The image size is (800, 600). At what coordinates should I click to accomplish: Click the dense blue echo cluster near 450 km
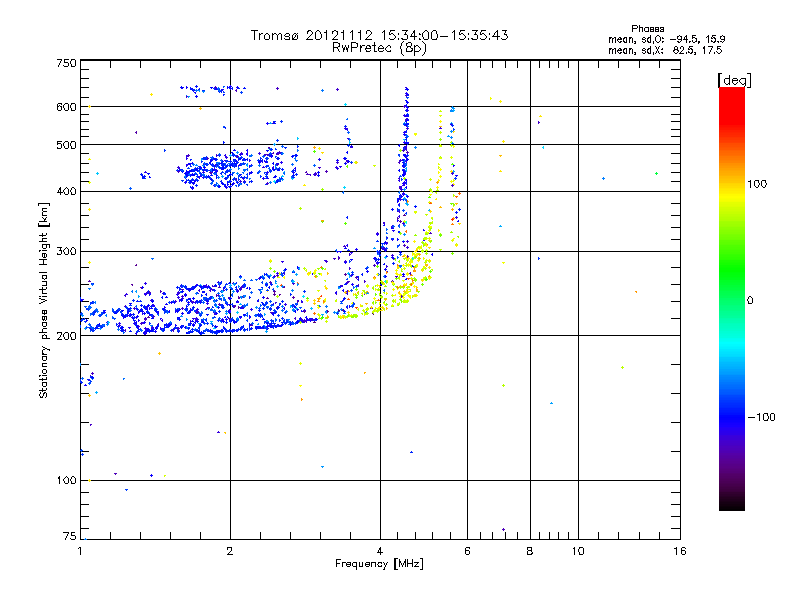[219, 170]
